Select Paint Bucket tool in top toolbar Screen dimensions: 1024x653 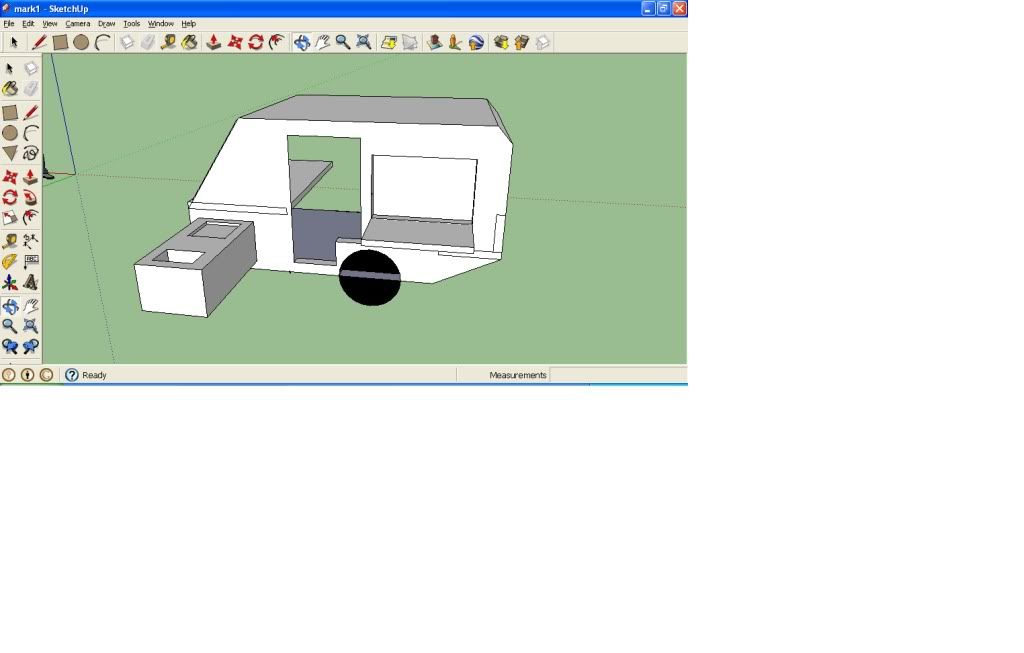[x=189, y=42]
